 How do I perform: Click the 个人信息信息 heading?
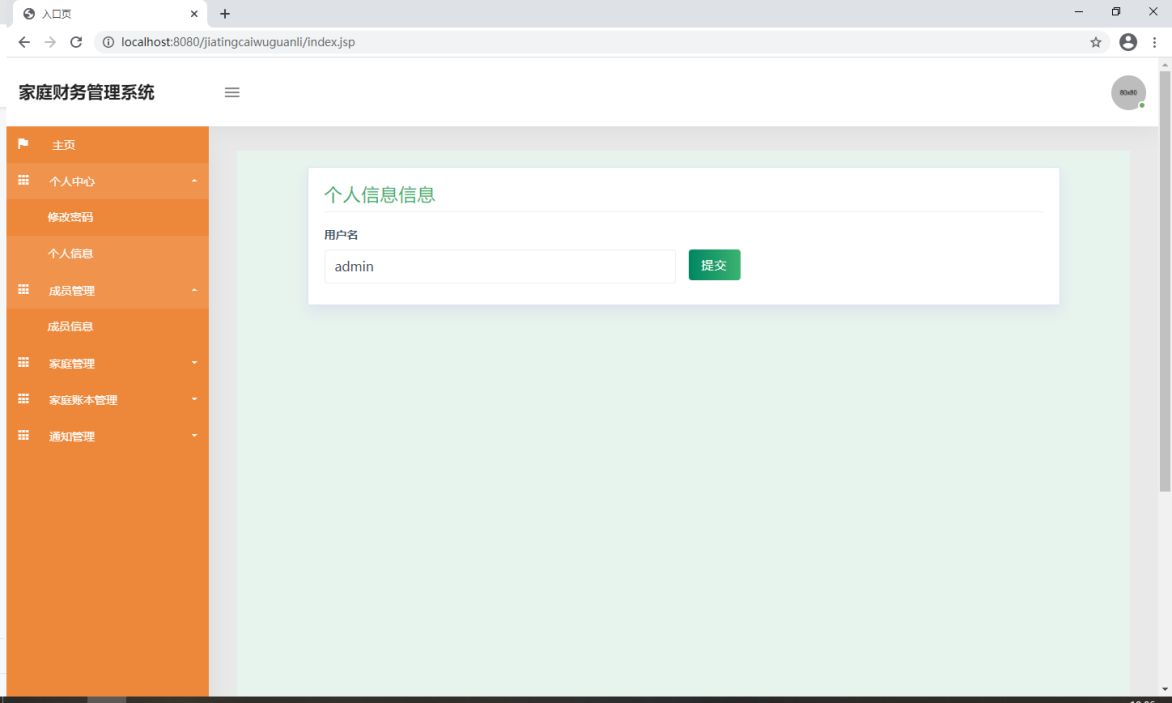tap(380, 195)
